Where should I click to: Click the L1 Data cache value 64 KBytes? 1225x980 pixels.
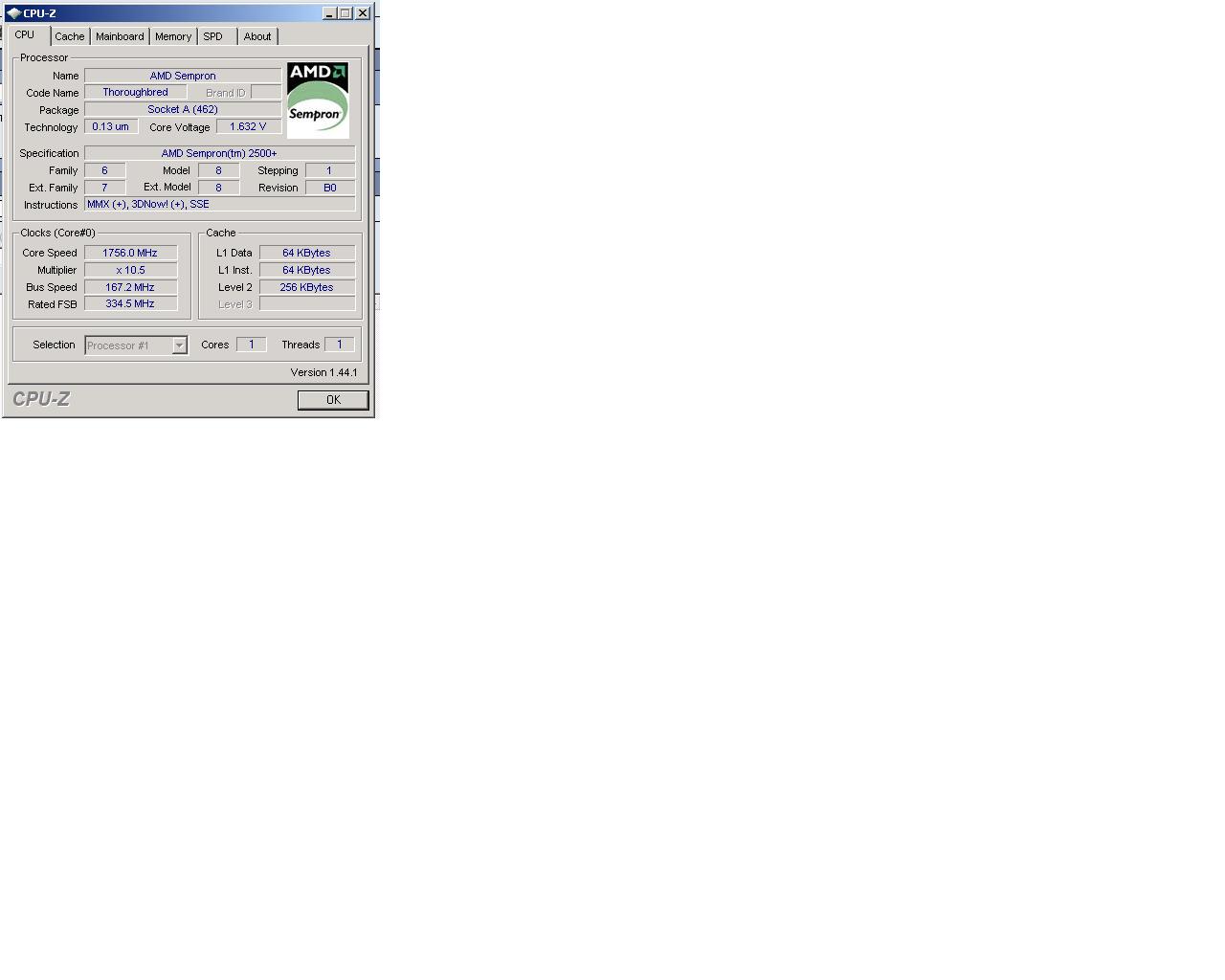tap(306, 253)
